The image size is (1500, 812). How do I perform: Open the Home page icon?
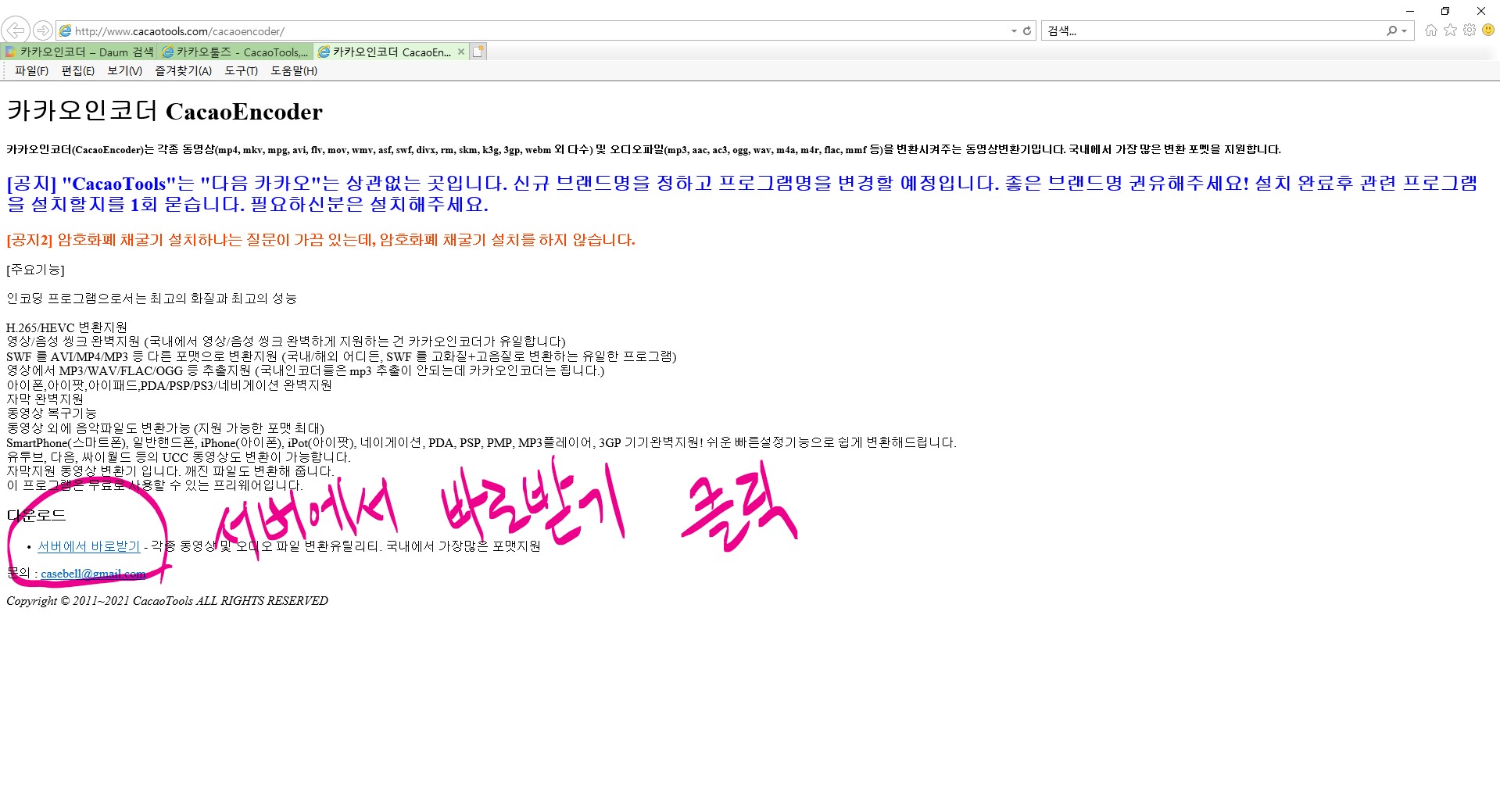[x=1430, y=30]
